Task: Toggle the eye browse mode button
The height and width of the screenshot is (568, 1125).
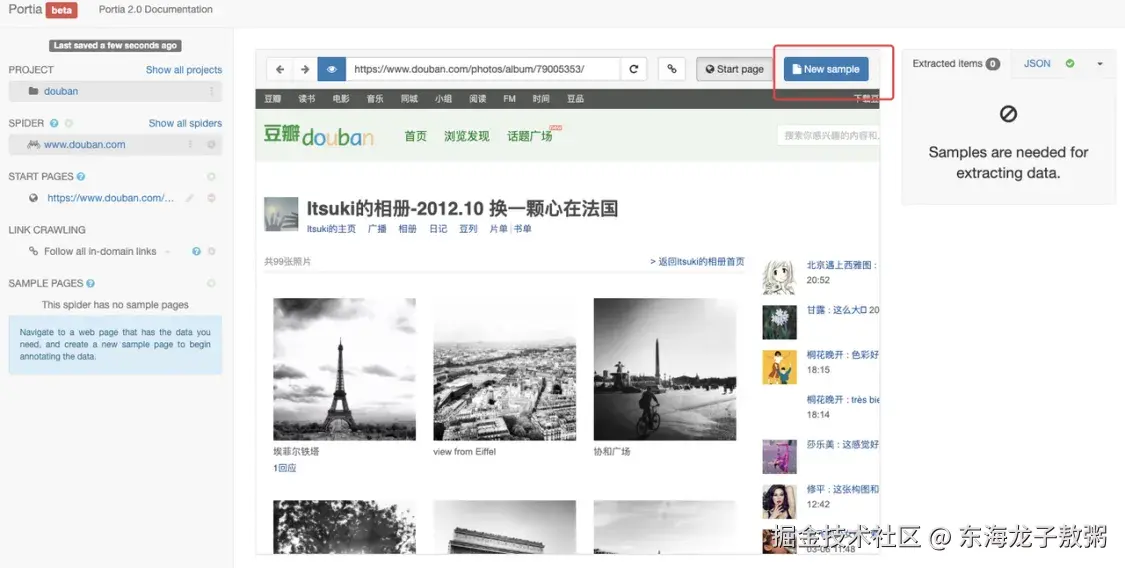Action: click(x=331, y=70)
